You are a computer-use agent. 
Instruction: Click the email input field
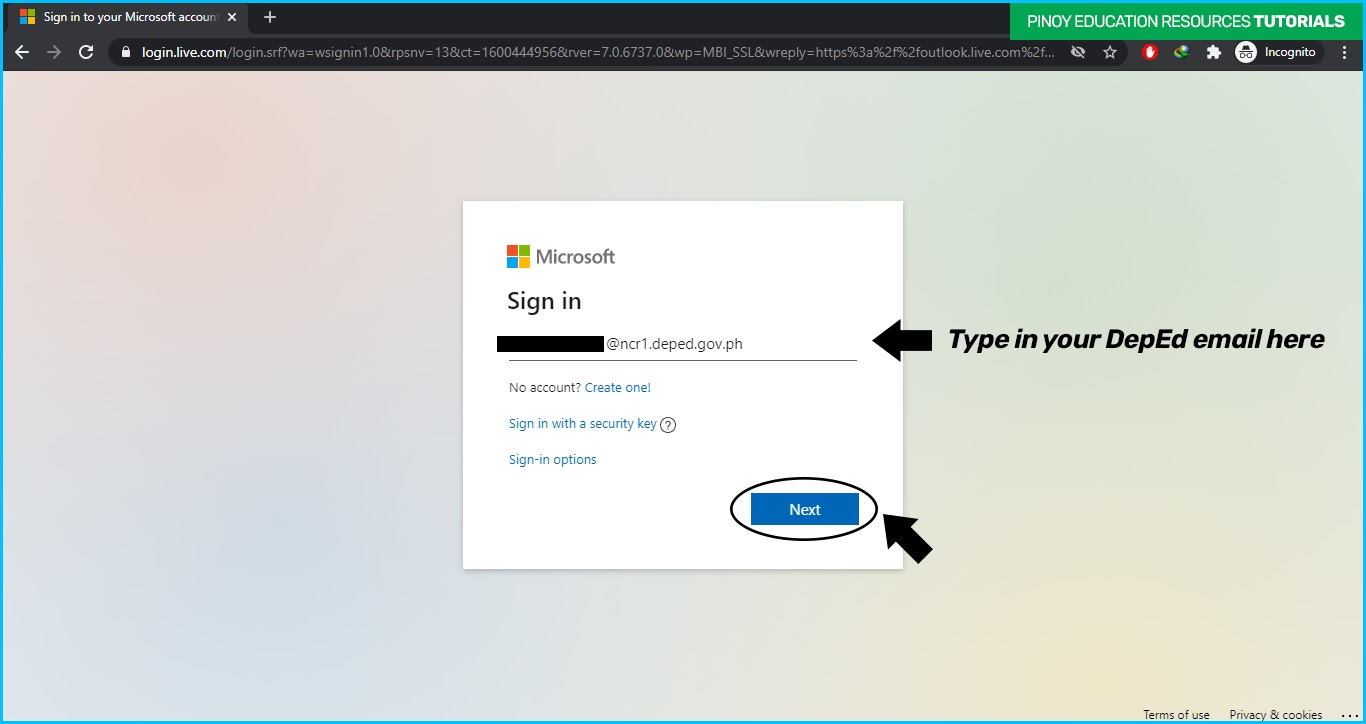coord(683,344)
